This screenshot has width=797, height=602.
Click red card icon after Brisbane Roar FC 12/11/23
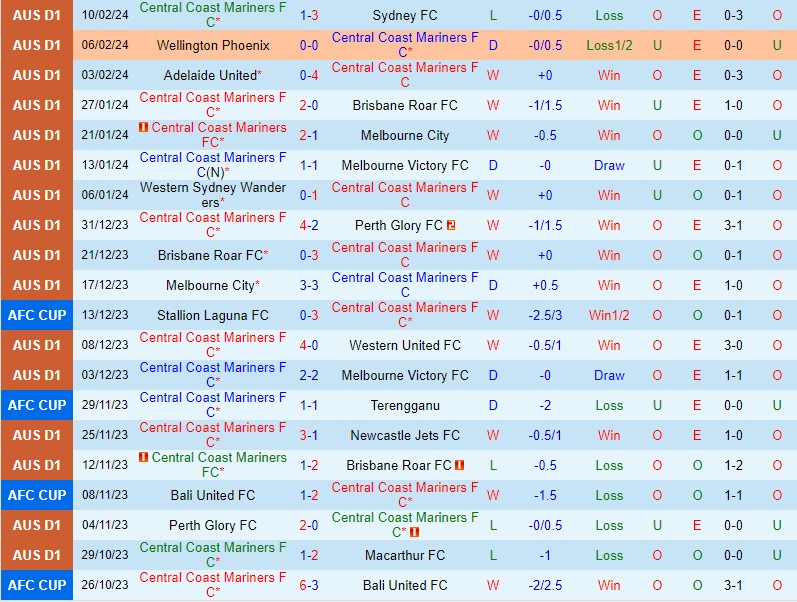click(x=459, y=465)
